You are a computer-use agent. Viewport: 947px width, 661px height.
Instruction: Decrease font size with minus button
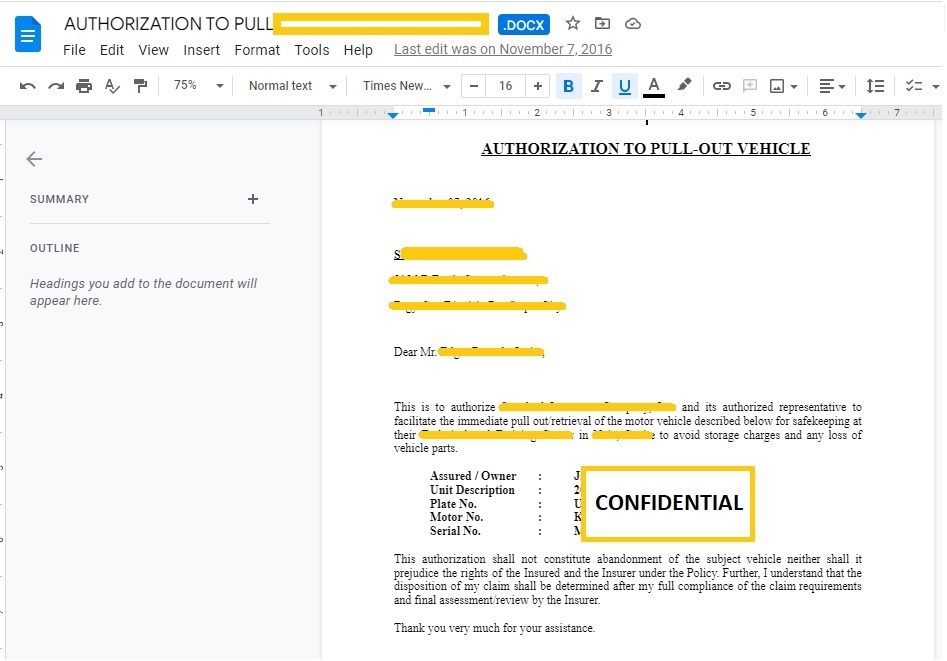(x=474, y=86)
